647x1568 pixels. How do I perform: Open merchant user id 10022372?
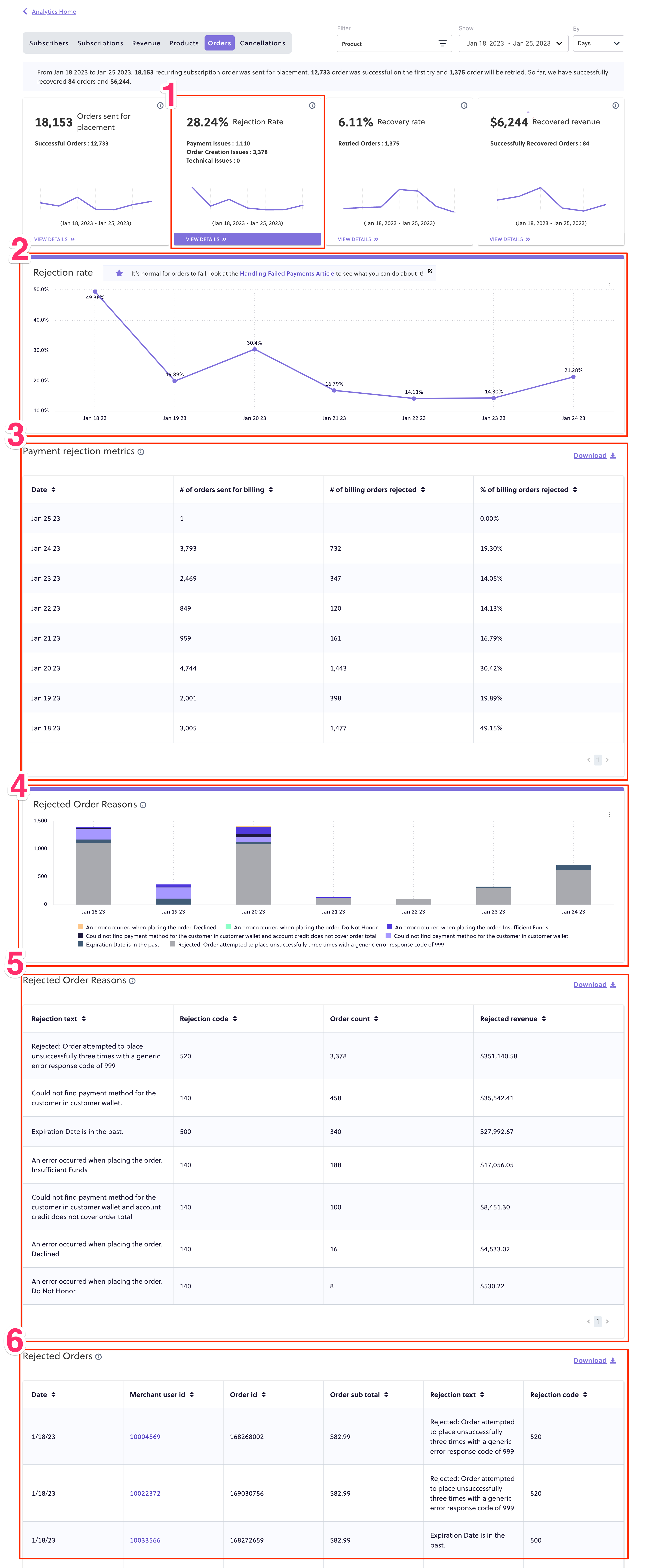[x=145, y=1493]
